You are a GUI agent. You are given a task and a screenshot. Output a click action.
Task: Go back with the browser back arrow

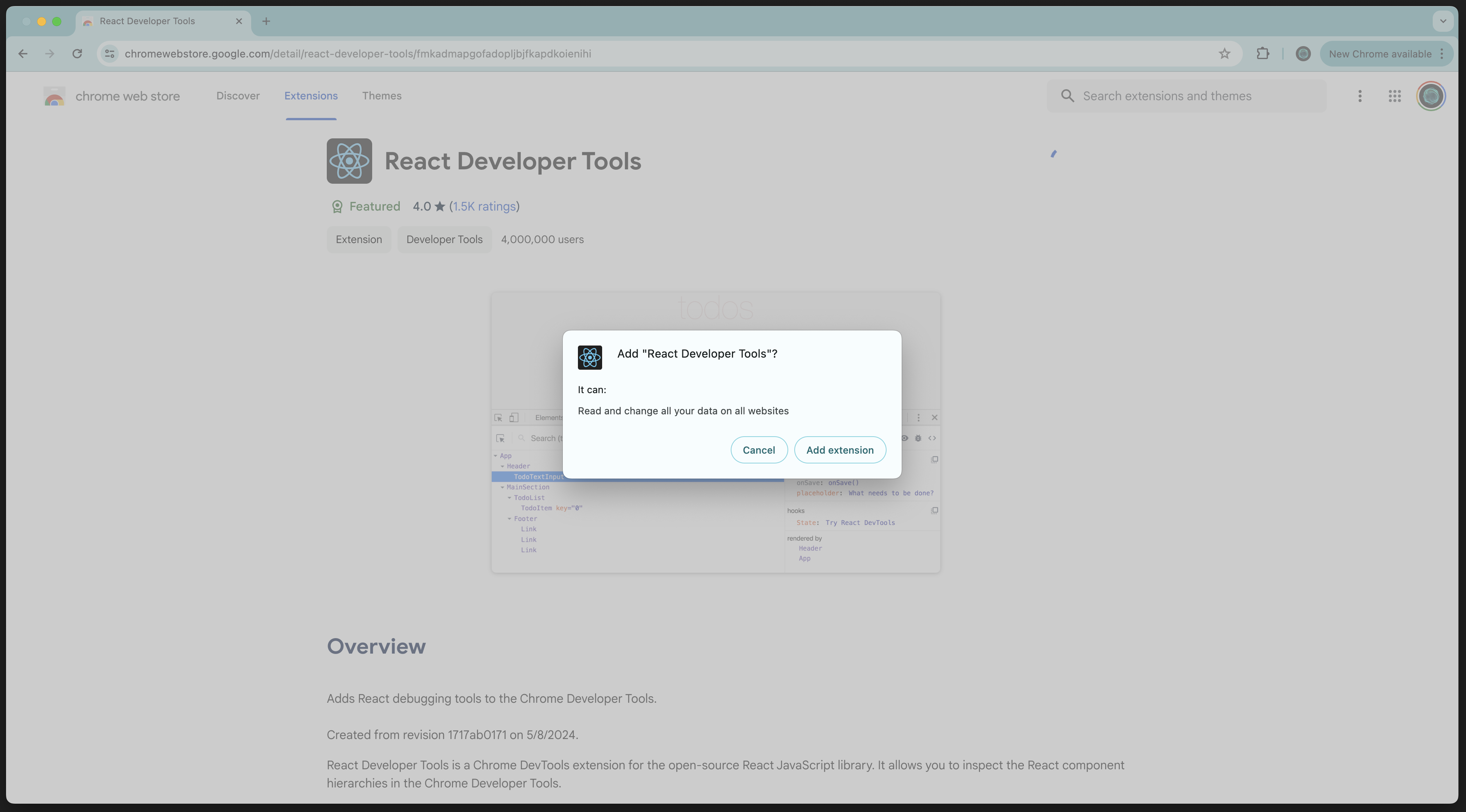23,53
